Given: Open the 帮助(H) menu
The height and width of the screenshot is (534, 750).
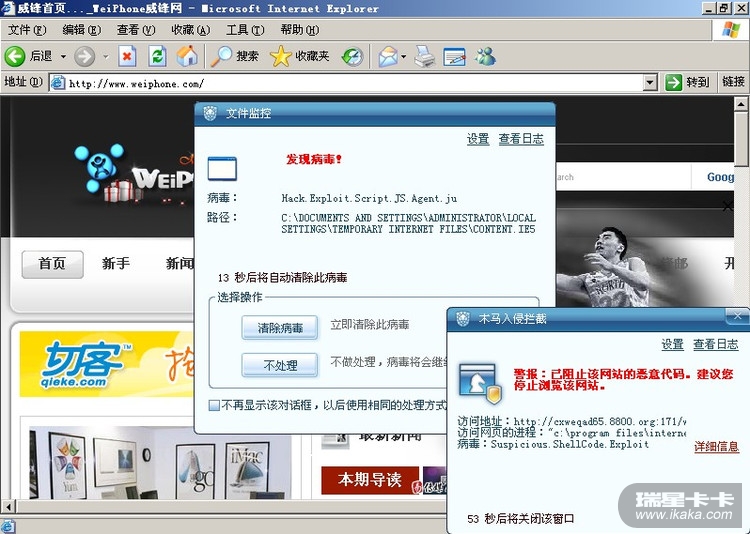Looking at the screenshot, I should click(x=299, y=30).
